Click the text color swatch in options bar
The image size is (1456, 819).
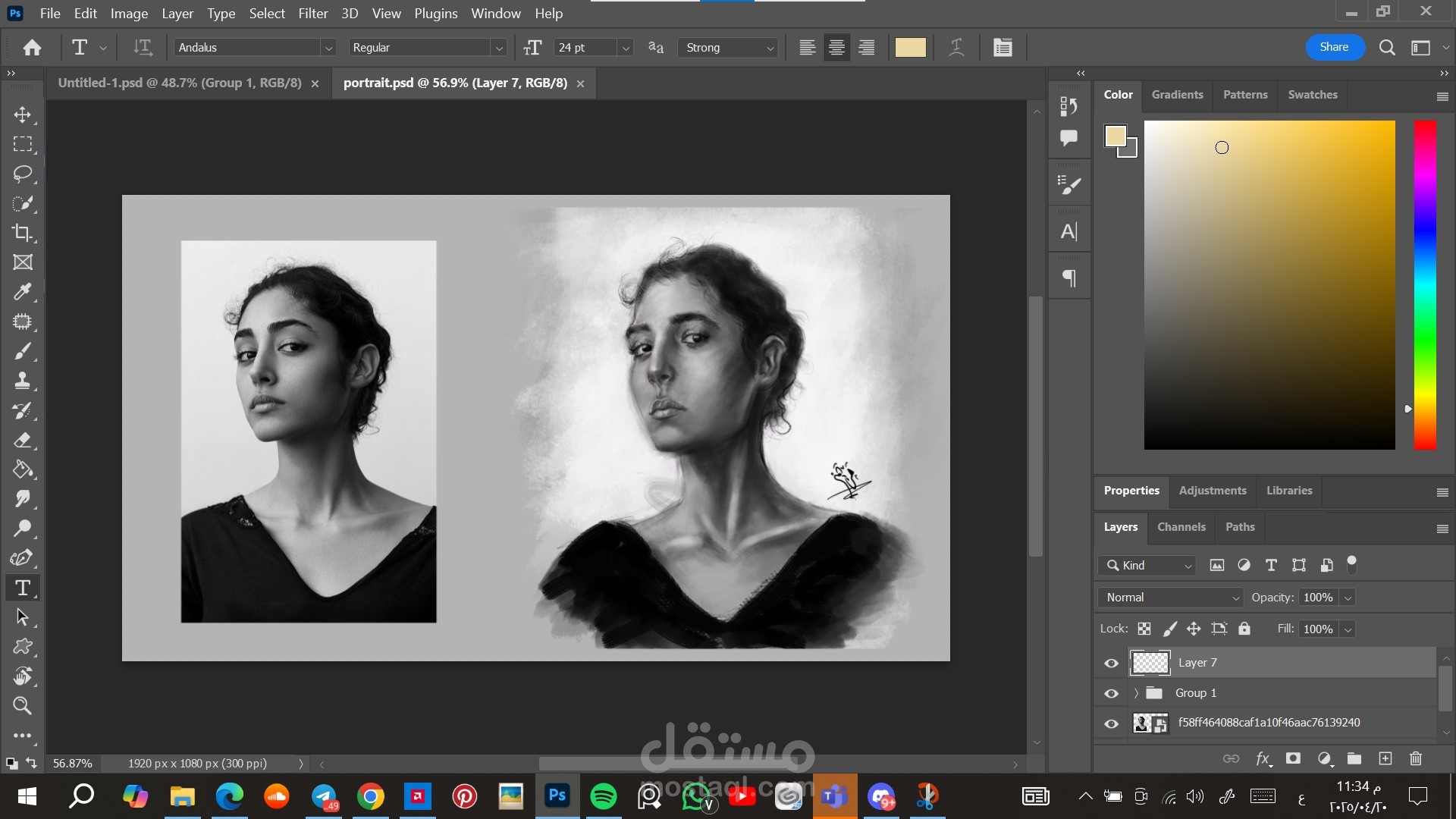coord(910,47)
